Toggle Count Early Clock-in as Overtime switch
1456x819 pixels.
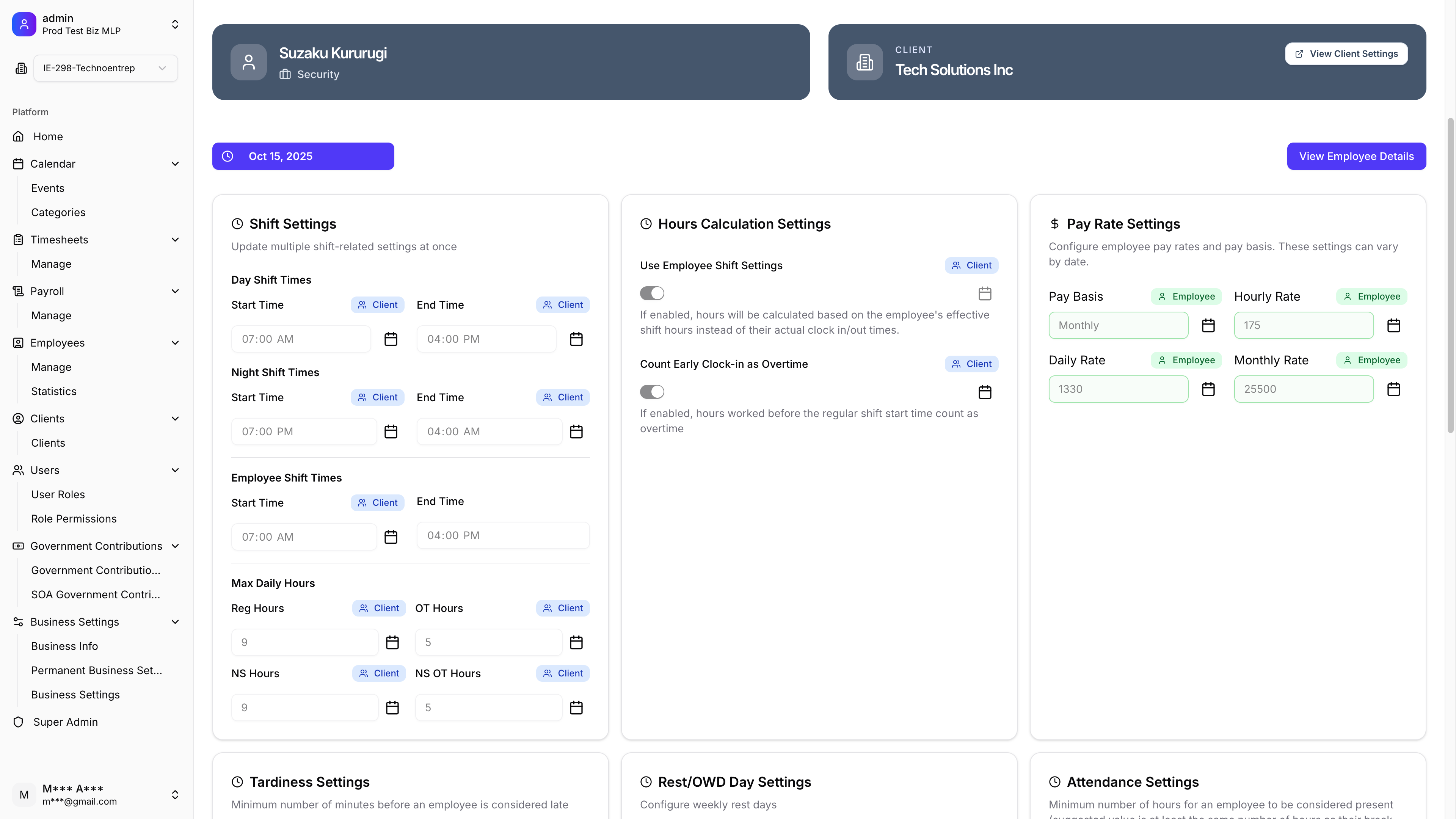point(652,392)
